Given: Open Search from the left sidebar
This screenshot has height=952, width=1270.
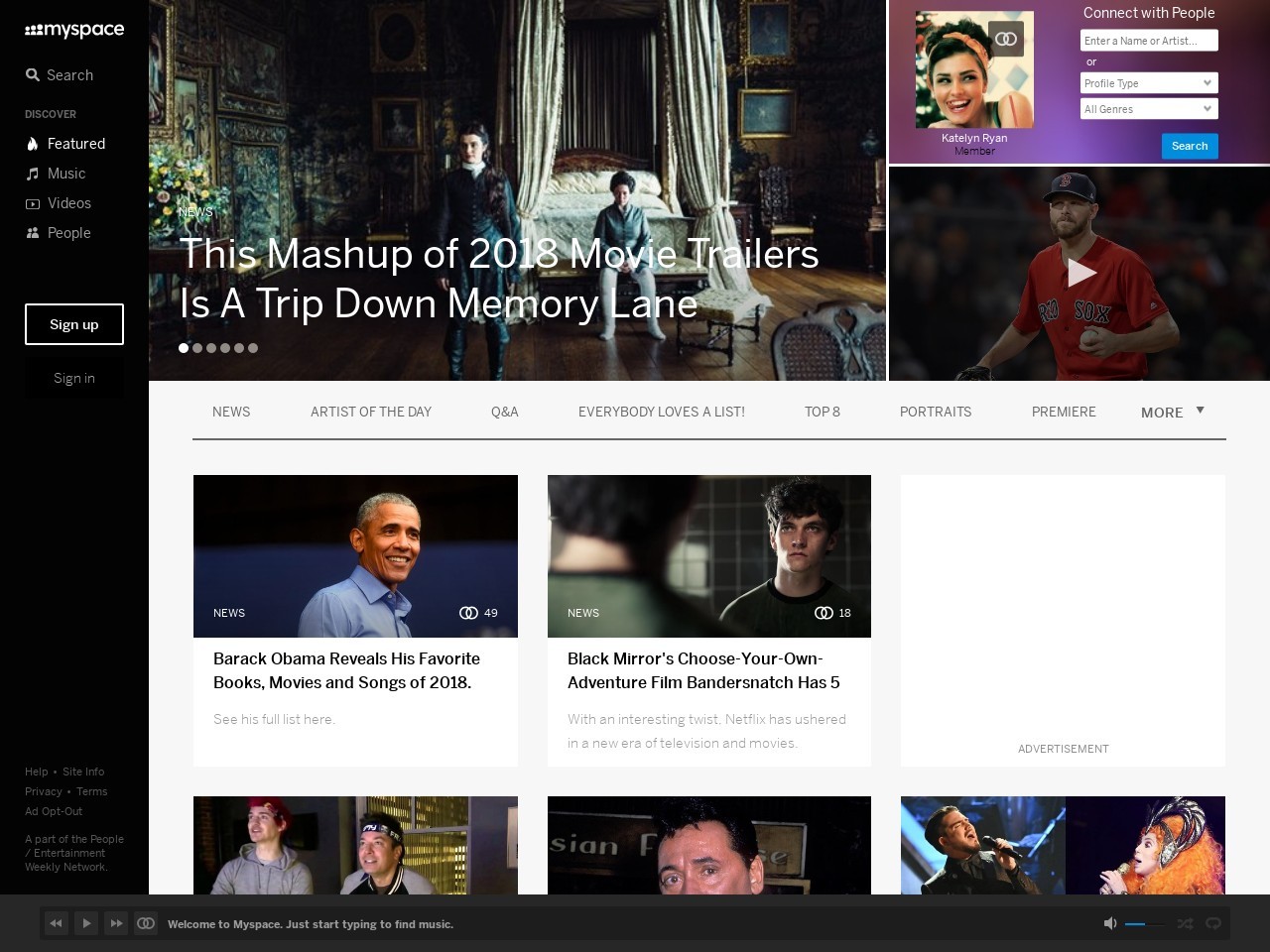Looking at the screenshot, I should (x=60, y=75).
